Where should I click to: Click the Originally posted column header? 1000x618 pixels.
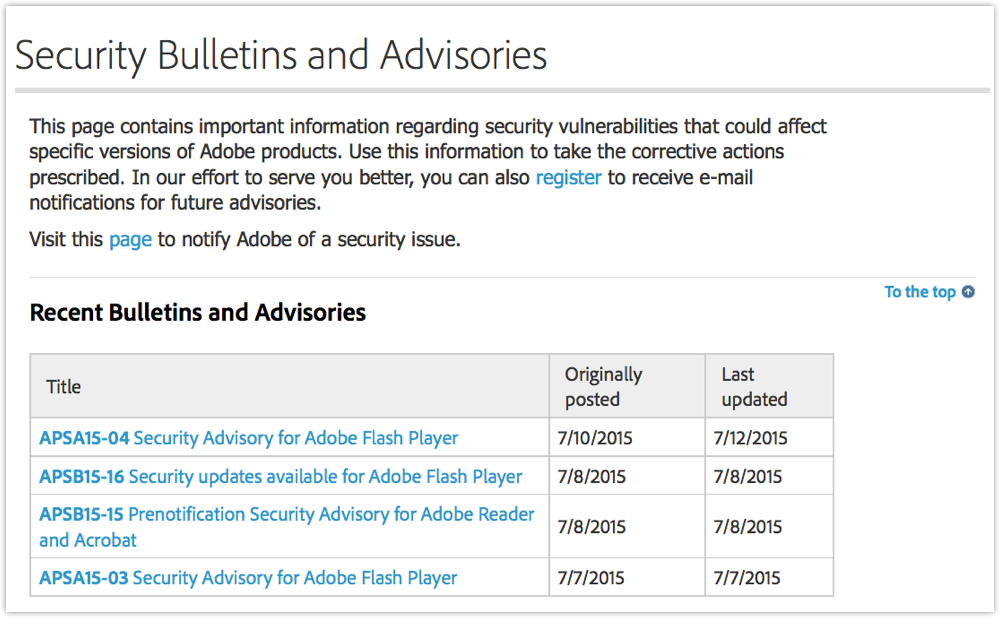[x=628, y=386]
